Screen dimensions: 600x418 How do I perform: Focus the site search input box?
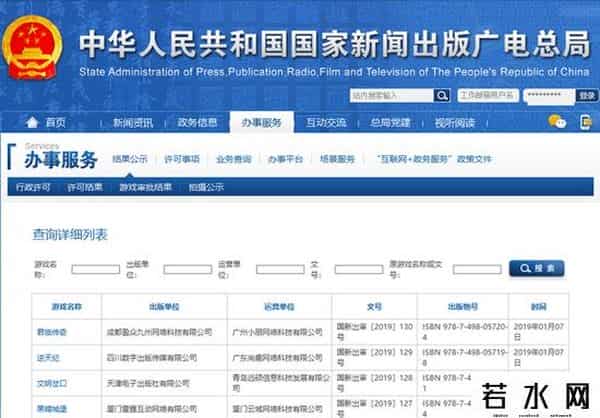(x=391, y=95)
